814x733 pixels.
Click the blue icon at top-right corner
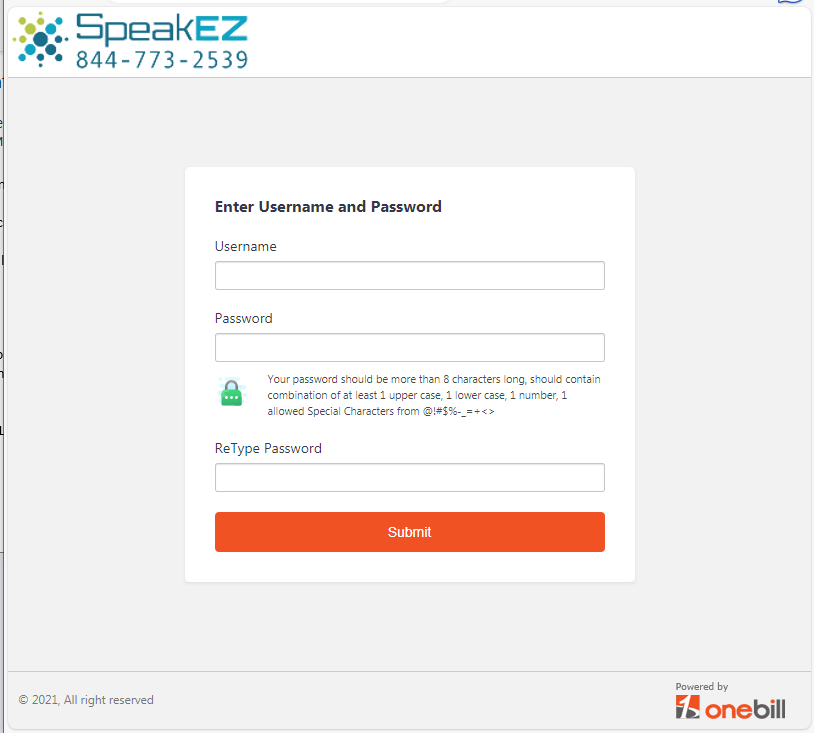[x=790, y=2]
